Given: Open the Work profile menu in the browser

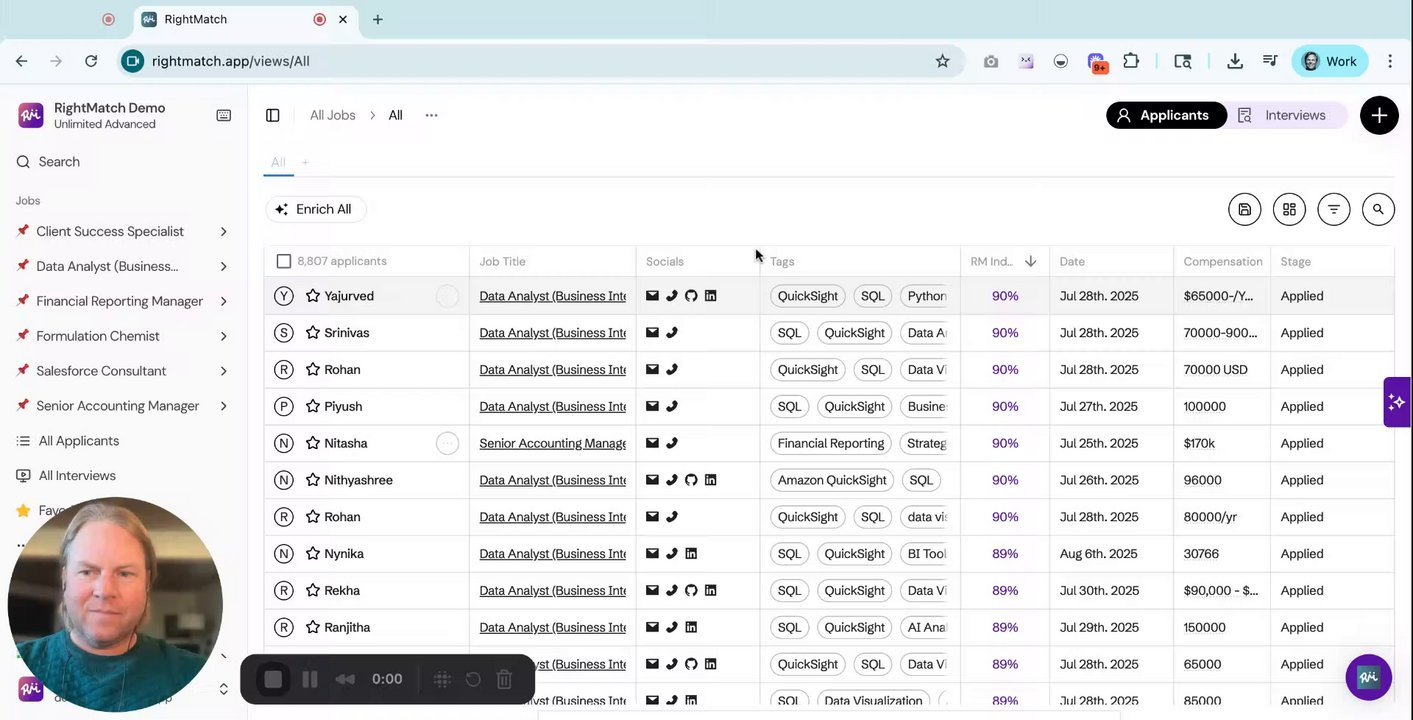Looking at the screenshot, I should click(1330, 61).
